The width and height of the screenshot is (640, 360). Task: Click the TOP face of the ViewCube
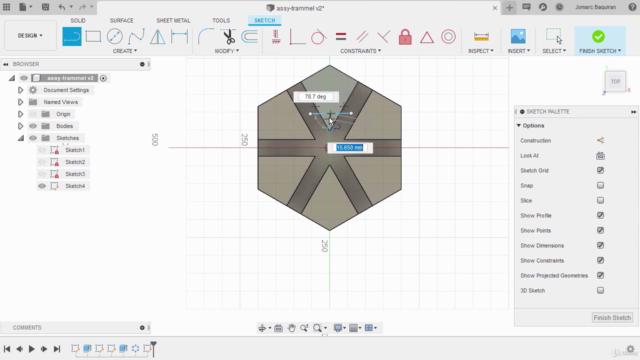coord(615,82)
